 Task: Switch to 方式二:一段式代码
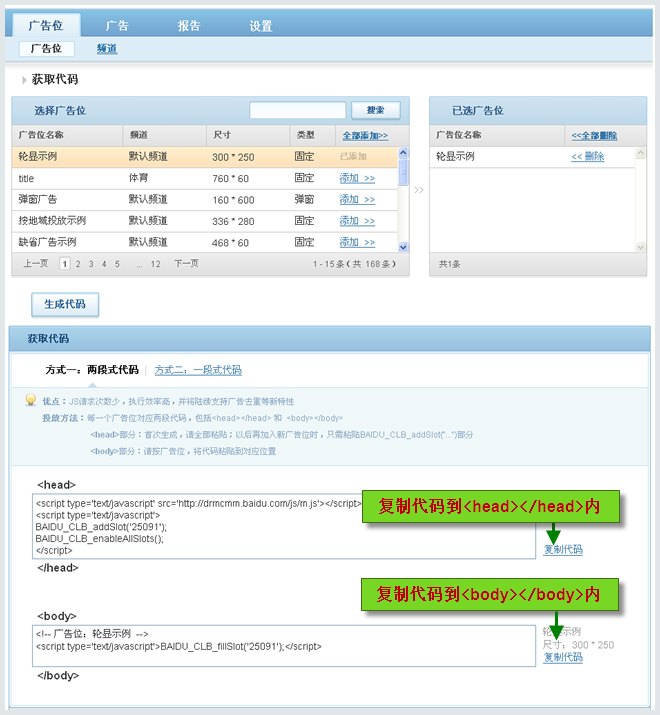pyautogui.click(x=198, y=370)
